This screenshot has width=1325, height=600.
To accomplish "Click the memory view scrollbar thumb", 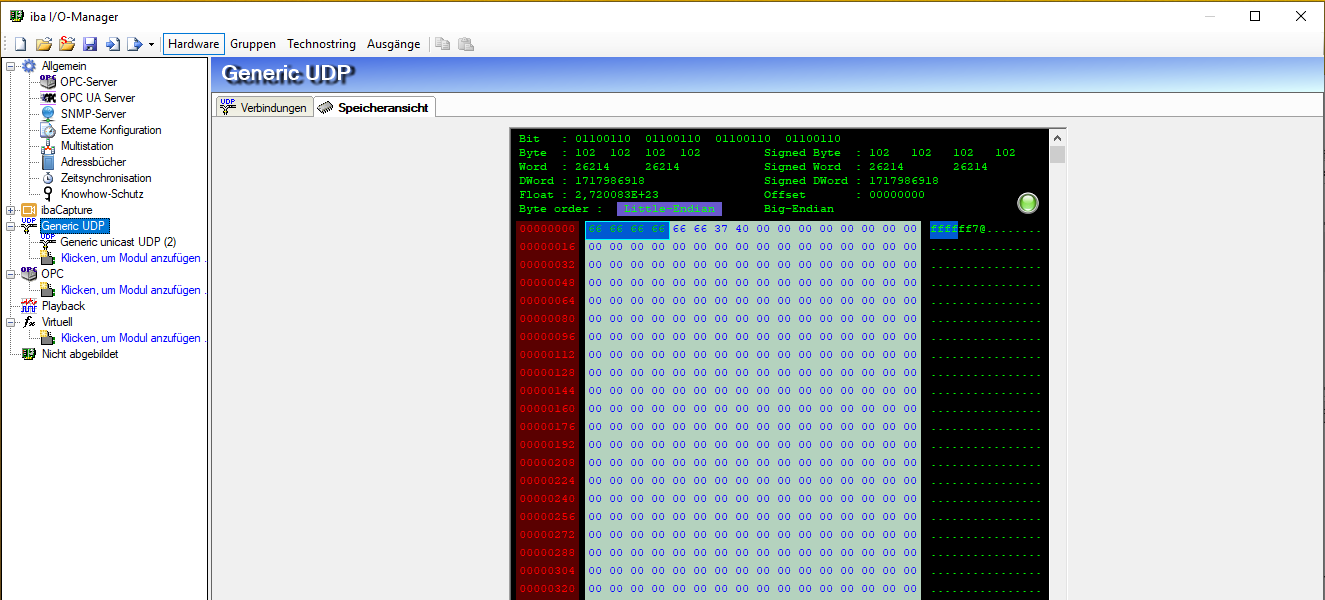I will (1057, 155).
